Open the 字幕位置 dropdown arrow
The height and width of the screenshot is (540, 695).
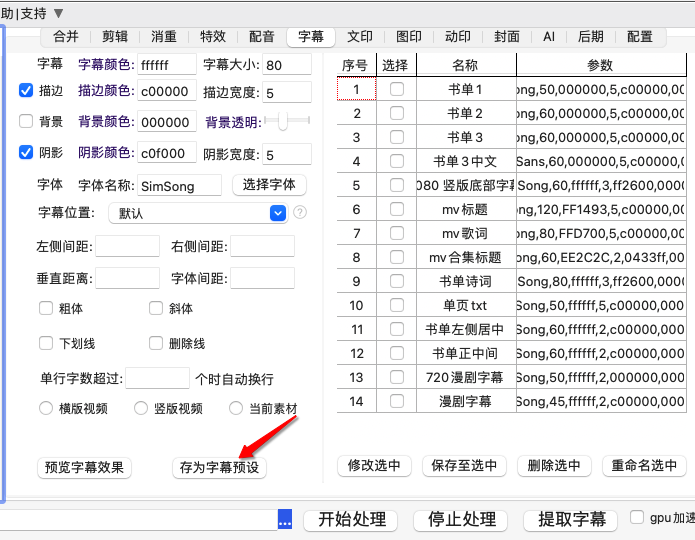pyautogui.click(x=278, y=213)
